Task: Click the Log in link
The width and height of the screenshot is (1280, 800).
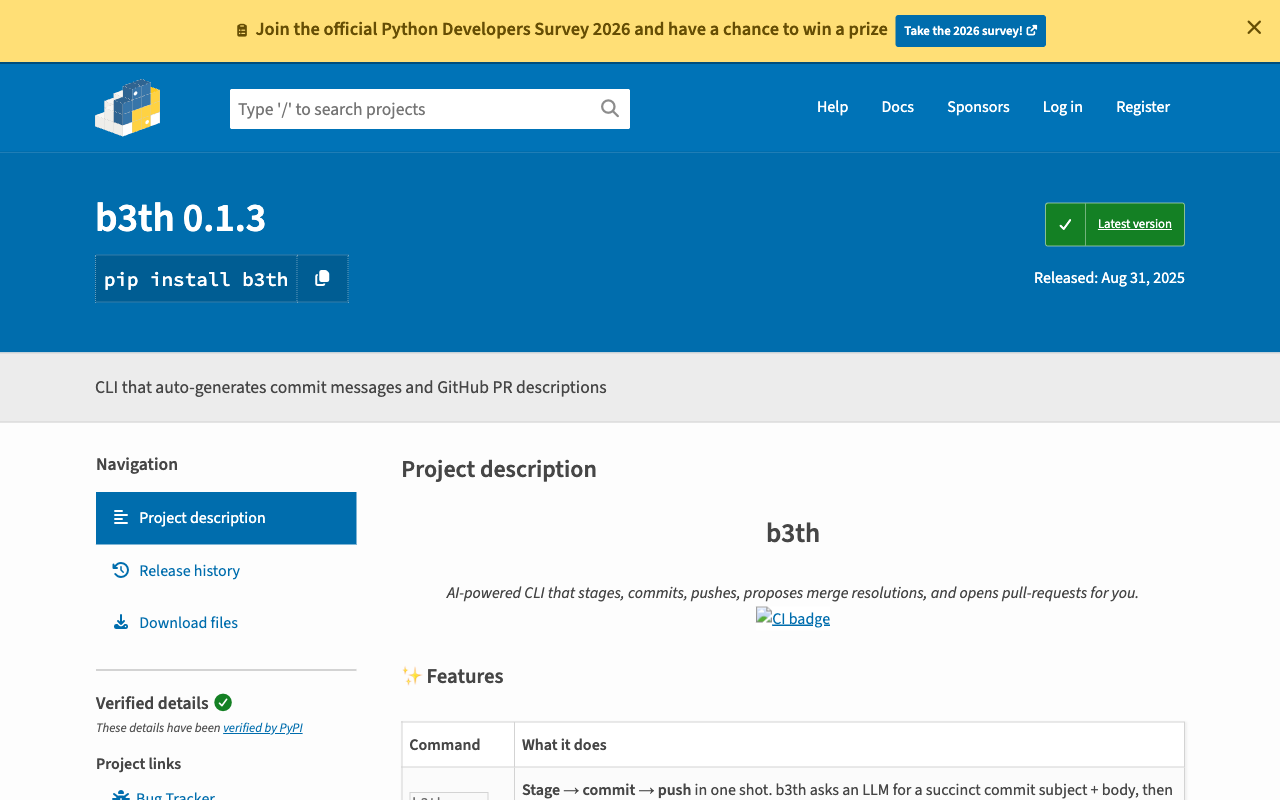Action: pos(1062,107)
